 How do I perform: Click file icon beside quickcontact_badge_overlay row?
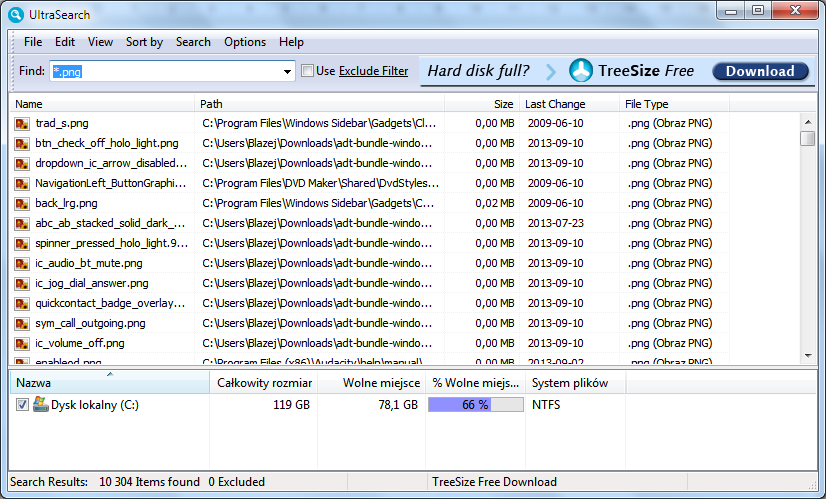click(22, 304)
